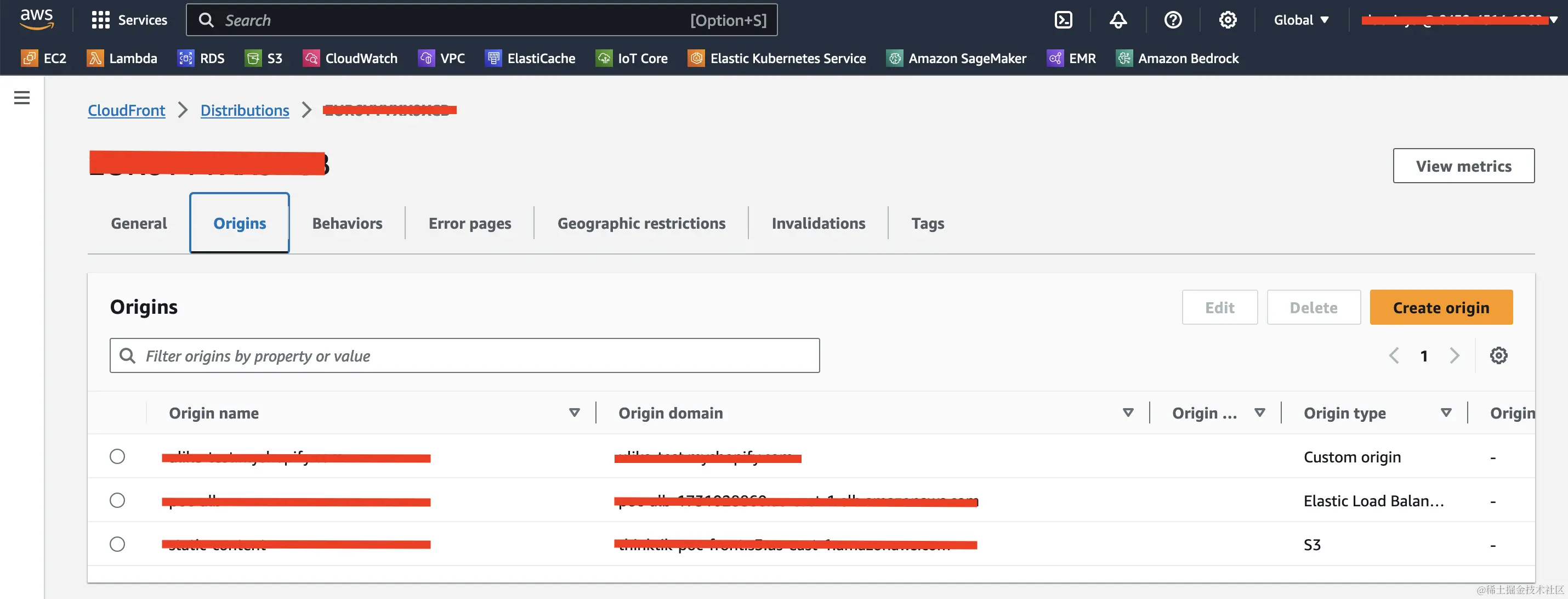Image resolution: width=1568 pixels, height=599 pixels.
Task: Switch to the Invalidations tab
Action: pos(817,223)
